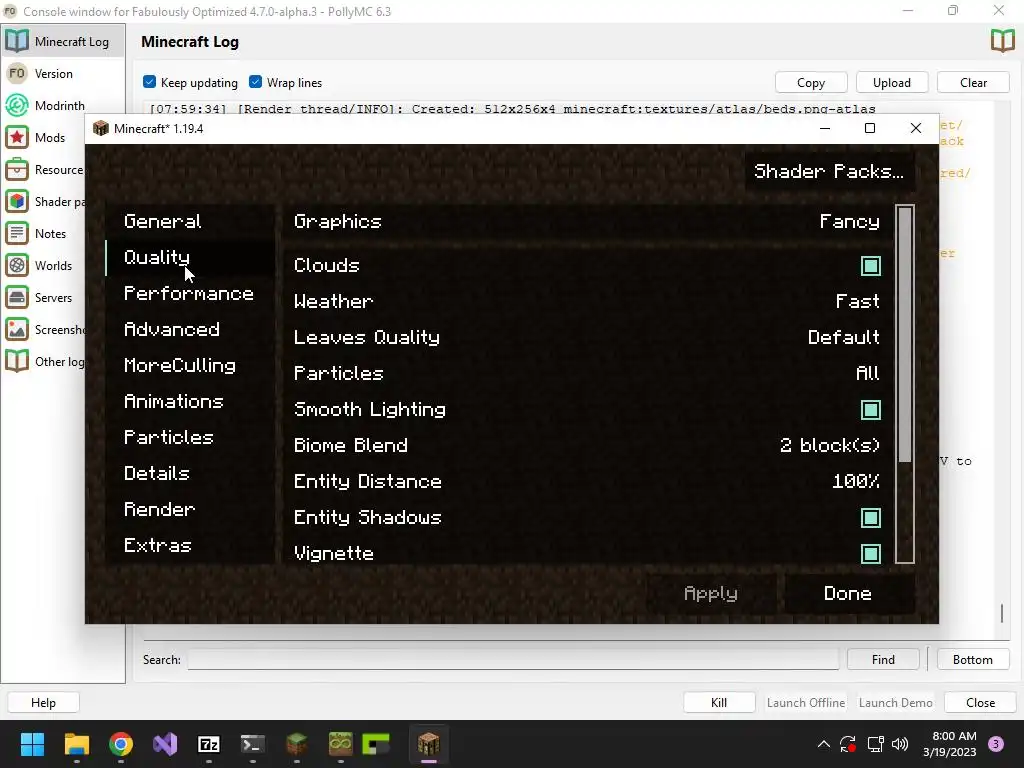Adjust Entity Distance 100% slider
Screen dimensions: 1024x768
coord(586,481)
